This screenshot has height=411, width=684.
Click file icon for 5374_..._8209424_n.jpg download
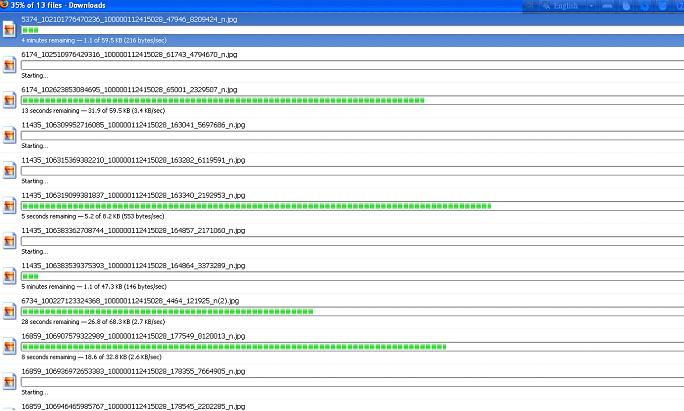click(x=9, y=30)
